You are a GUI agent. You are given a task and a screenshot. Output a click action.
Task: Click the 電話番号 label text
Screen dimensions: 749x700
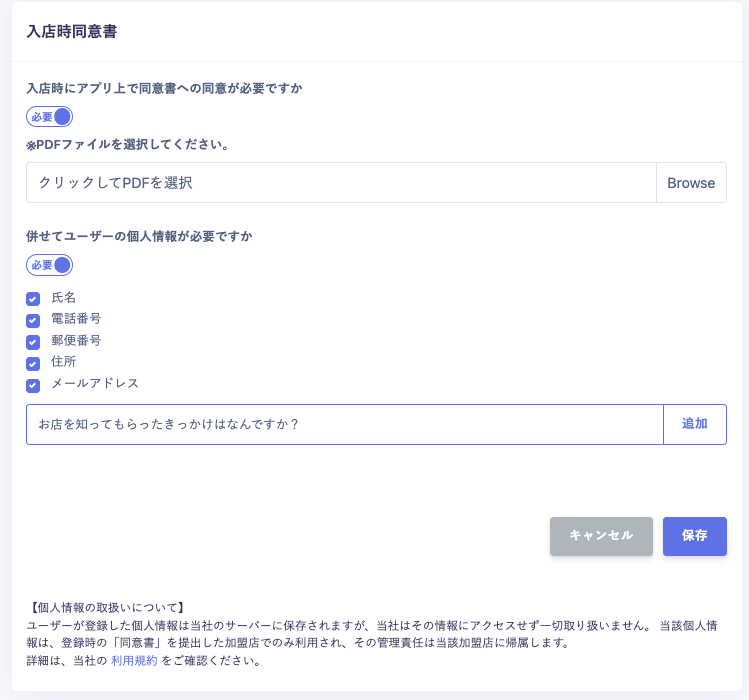[76, 319]
